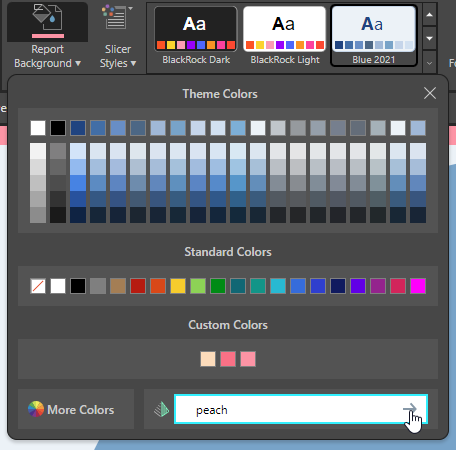This screenshot has width=456, height=450.
Task: Click the color name input containing peach
Action: [301, 409]
